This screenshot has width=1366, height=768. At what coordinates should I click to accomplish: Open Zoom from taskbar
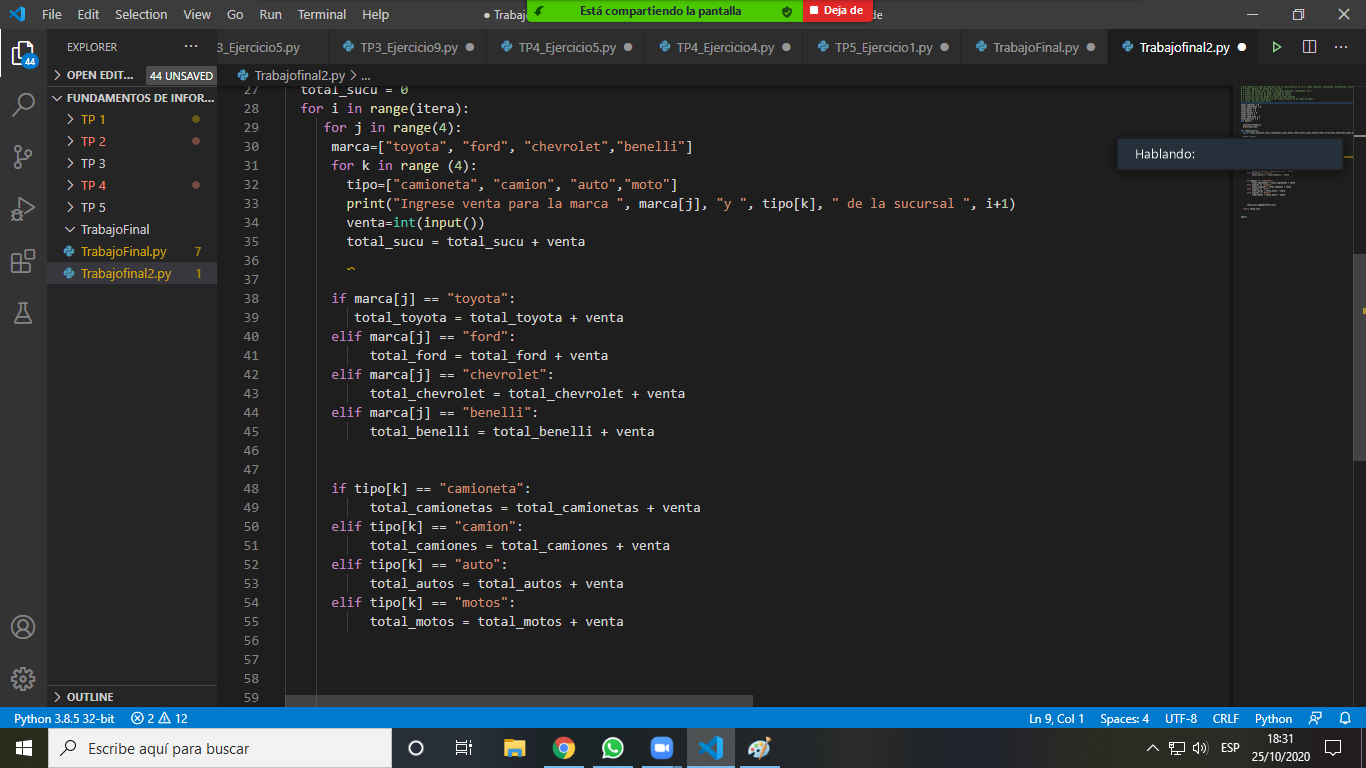click(x=661, y=748)
